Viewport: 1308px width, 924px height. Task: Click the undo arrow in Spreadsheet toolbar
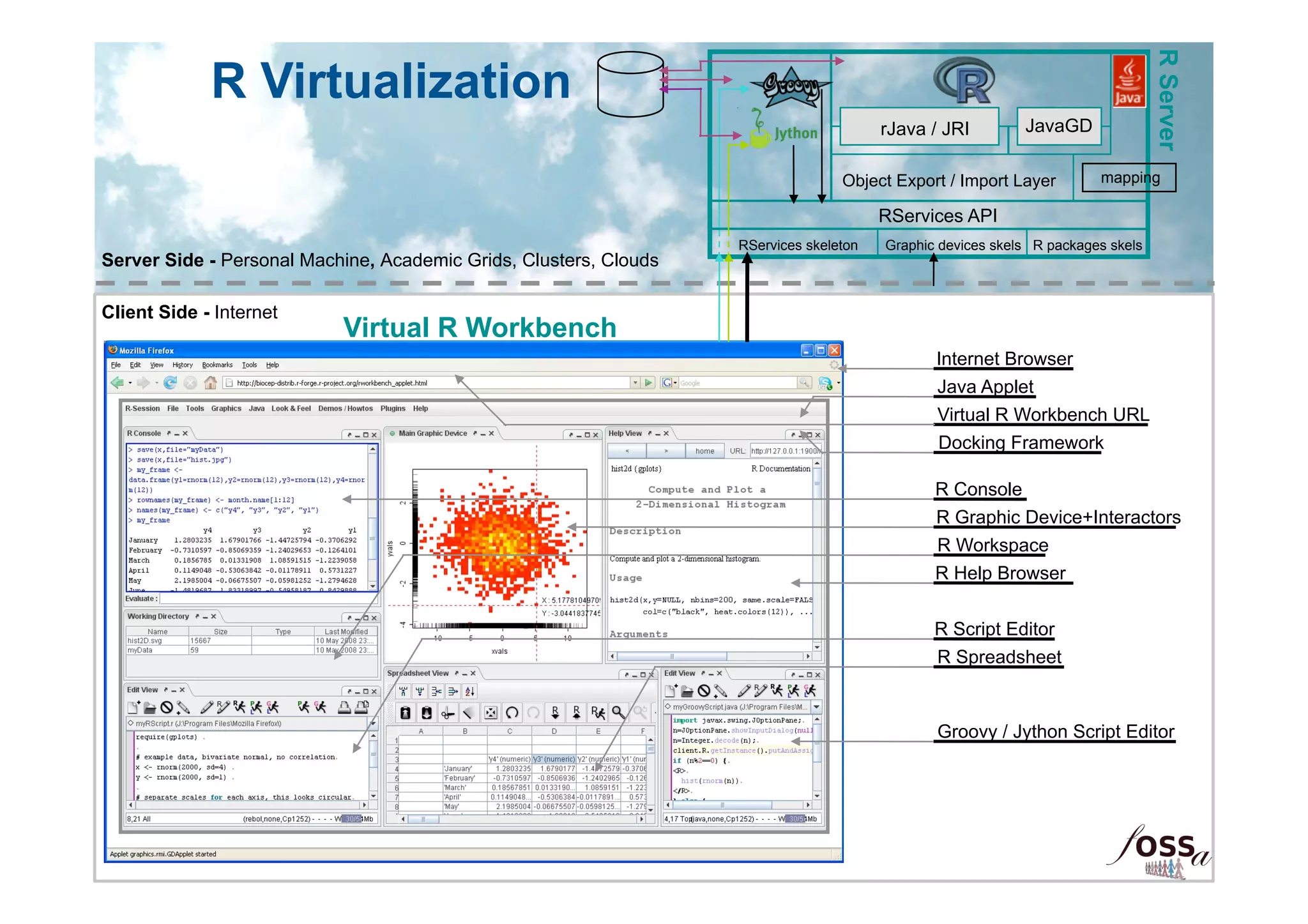tap(512, 713)
